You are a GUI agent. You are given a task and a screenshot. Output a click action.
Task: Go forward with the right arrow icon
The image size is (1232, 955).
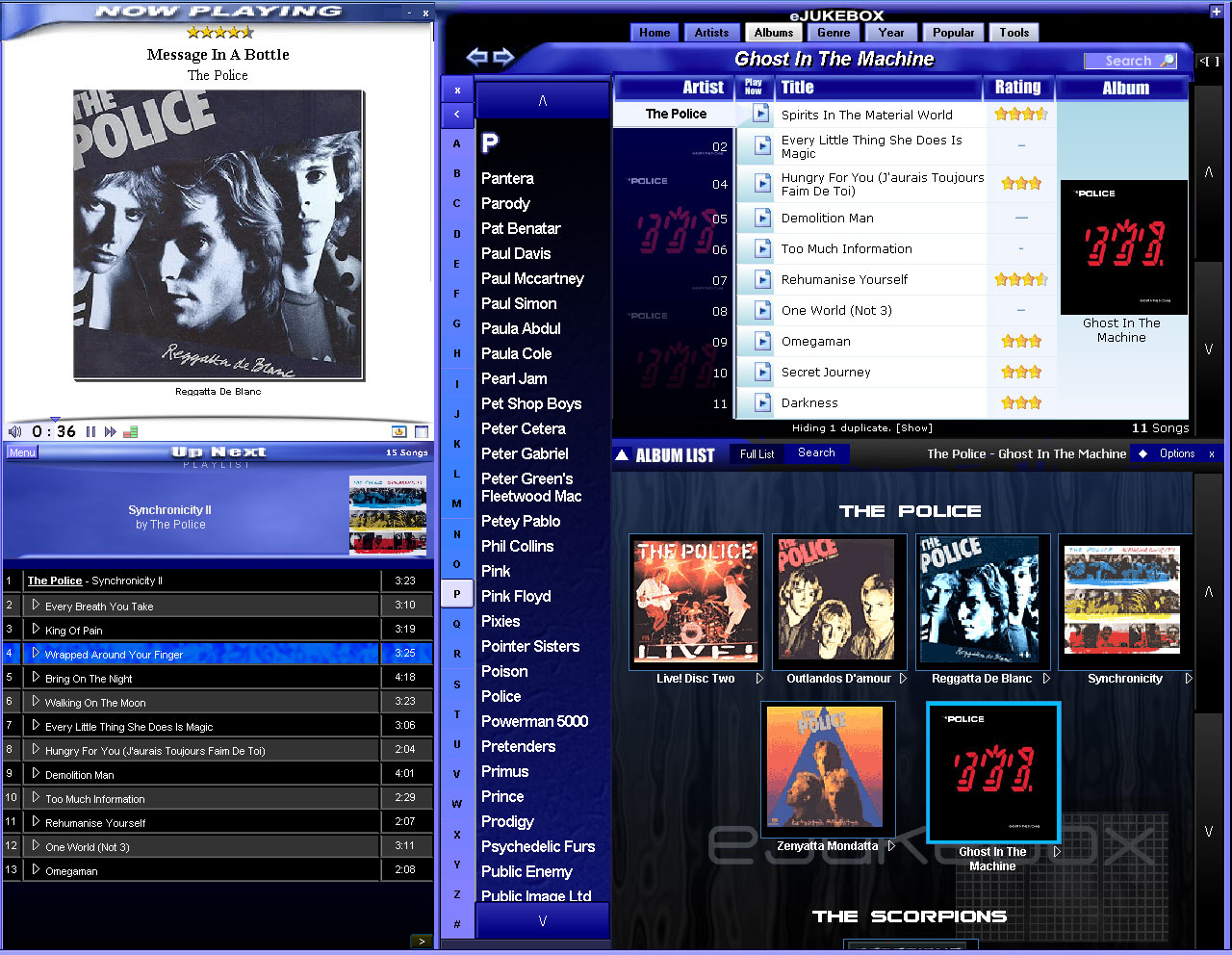click(503, 57)
